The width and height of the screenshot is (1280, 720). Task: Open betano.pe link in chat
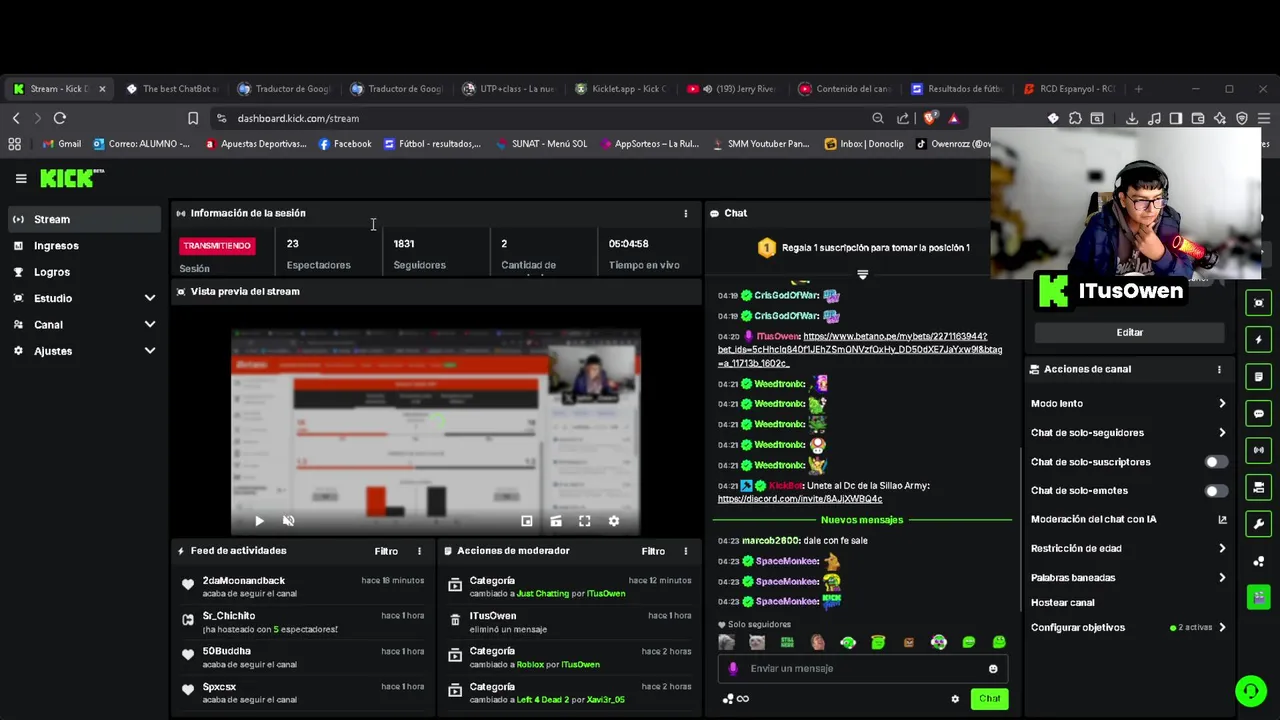coord(860,350)
